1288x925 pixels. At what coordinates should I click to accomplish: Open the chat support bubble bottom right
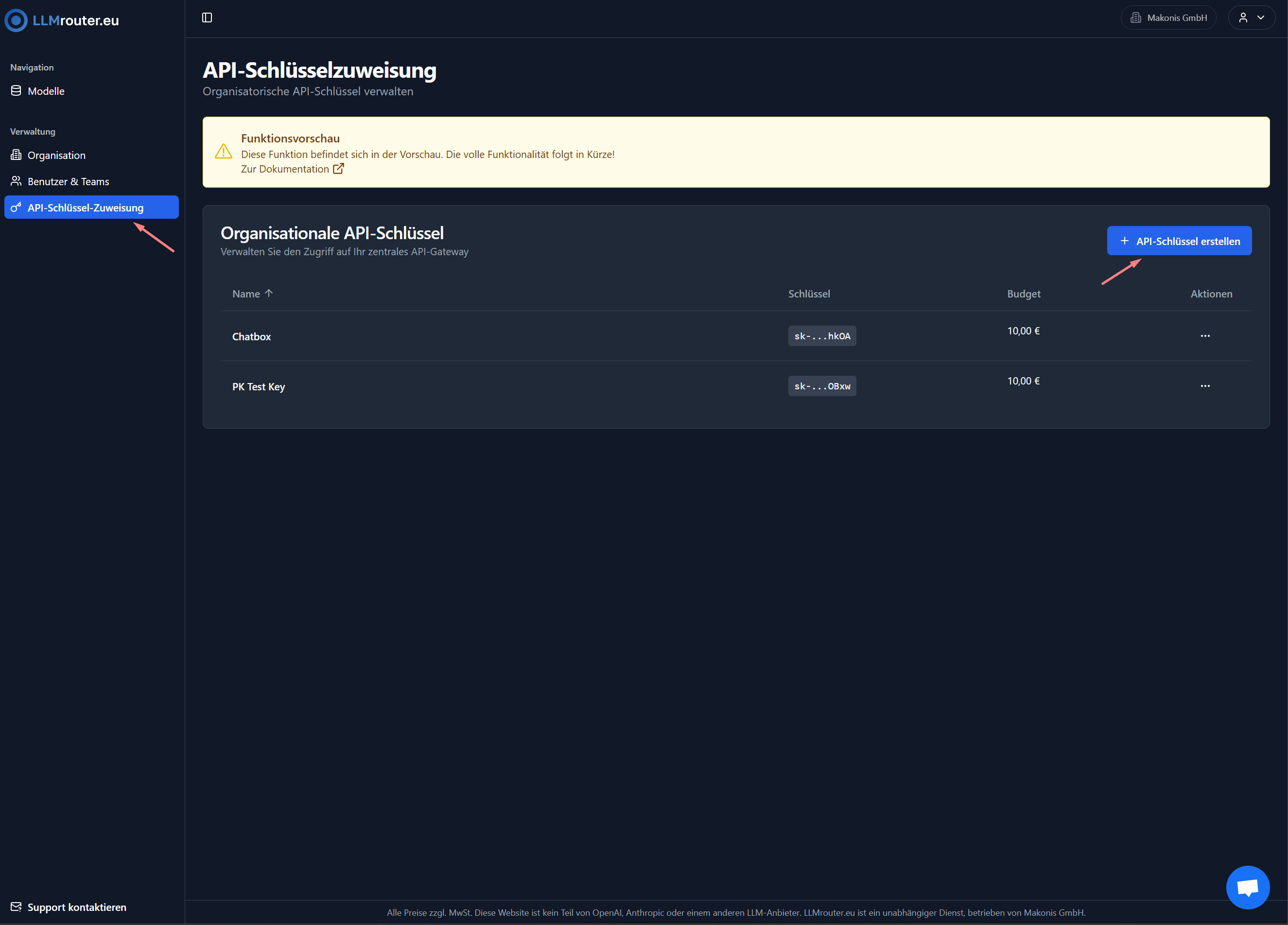pyautogui.click(x=1248, y=887)
